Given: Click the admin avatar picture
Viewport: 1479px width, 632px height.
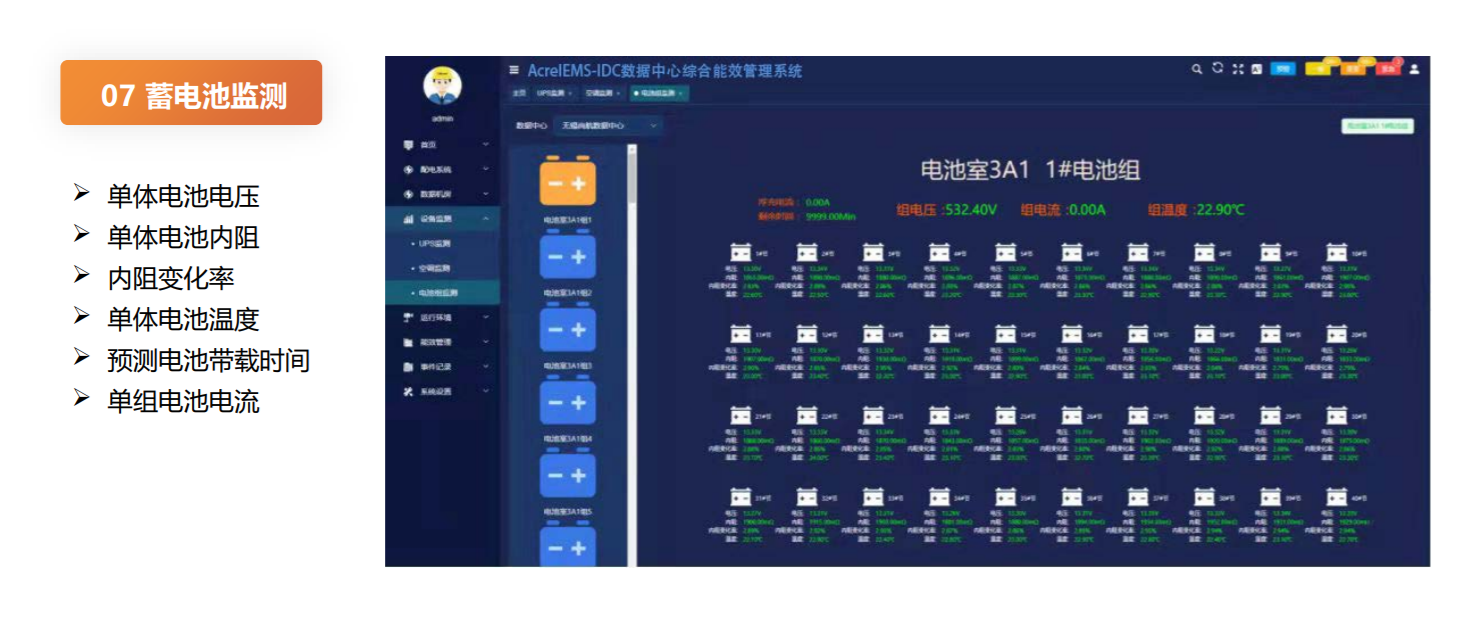Looking at the screenshot, I should coord(442,86).
